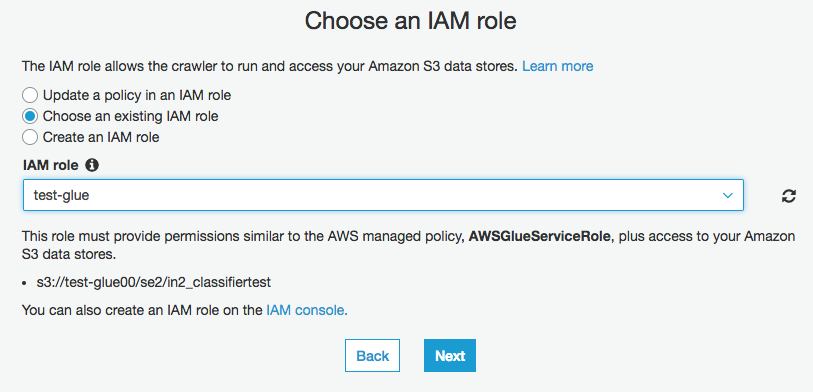
Task: Open the IAM console link
Action: (307, 310)
